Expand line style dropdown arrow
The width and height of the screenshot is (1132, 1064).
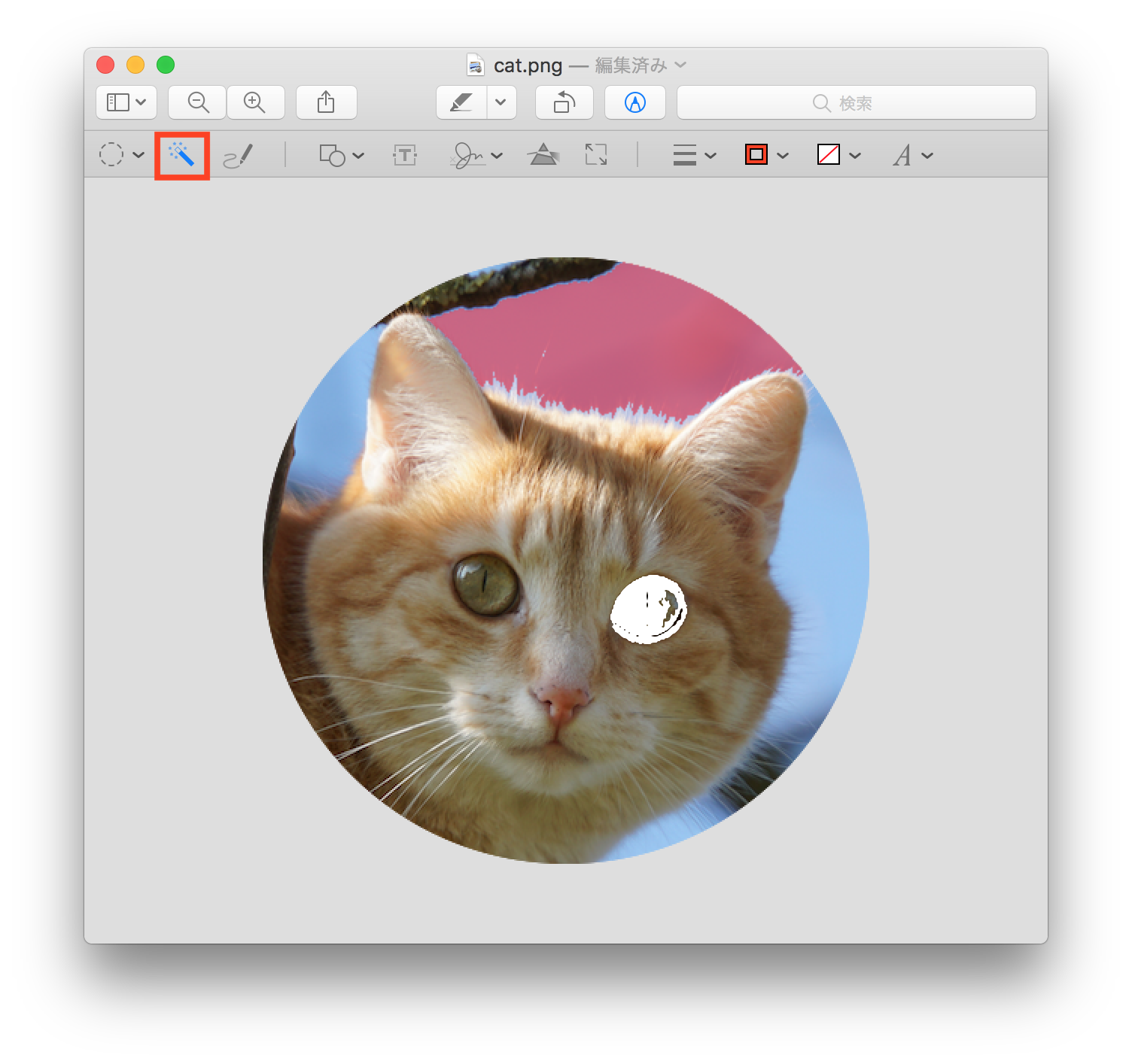(711, 156)
